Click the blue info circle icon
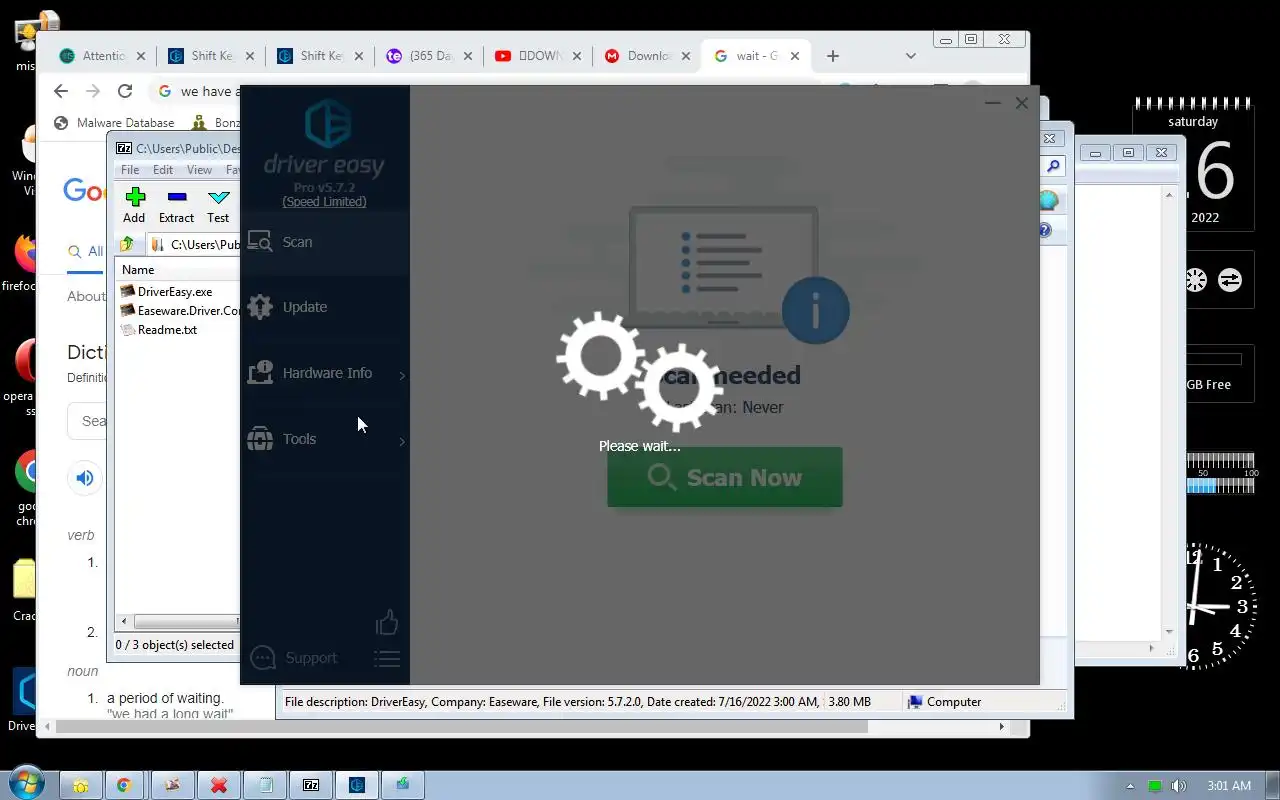 (x=815, y=311)
